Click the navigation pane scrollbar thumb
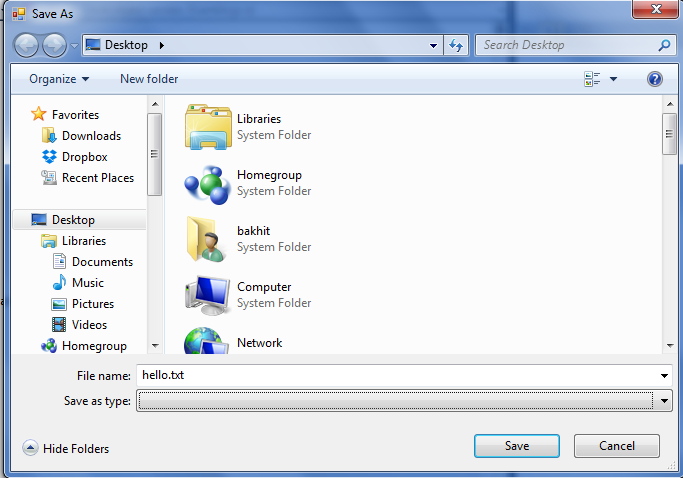This screenshot has height=478, width=683. [x=155, y=154]
